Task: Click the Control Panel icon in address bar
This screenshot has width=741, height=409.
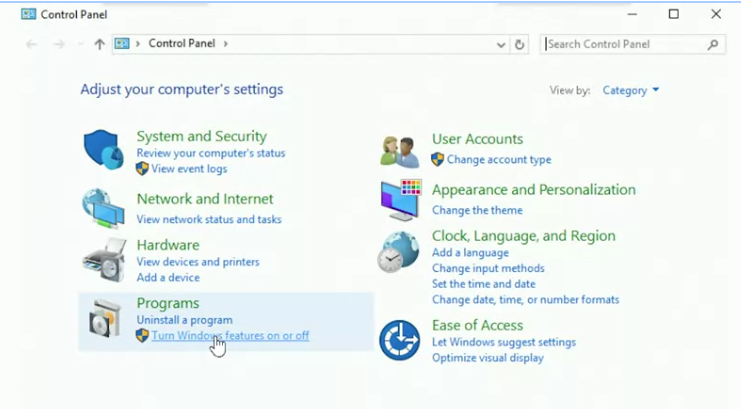Action: click(122, 44)
